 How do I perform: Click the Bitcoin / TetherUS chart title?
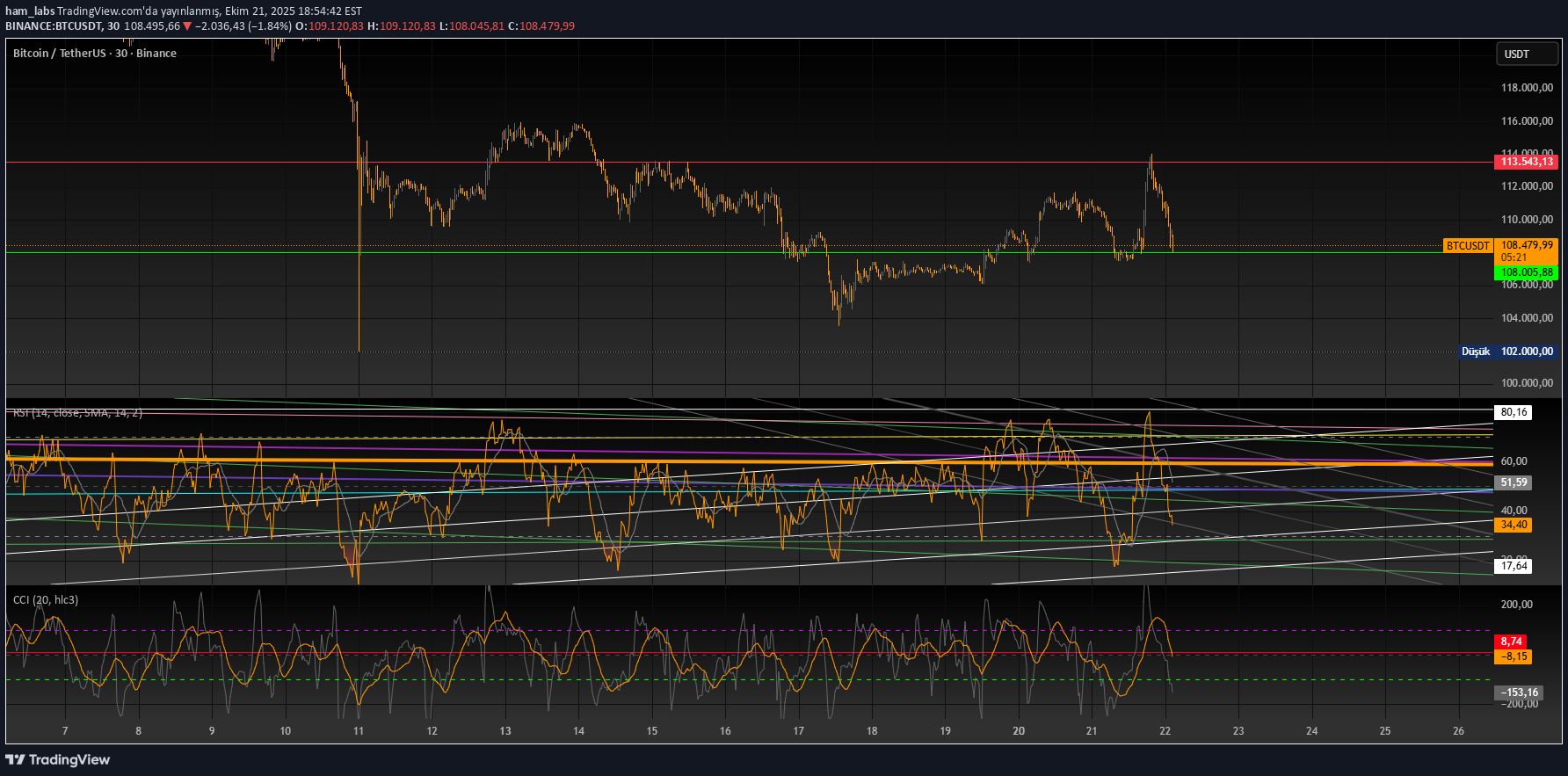(x=95, y=54)
